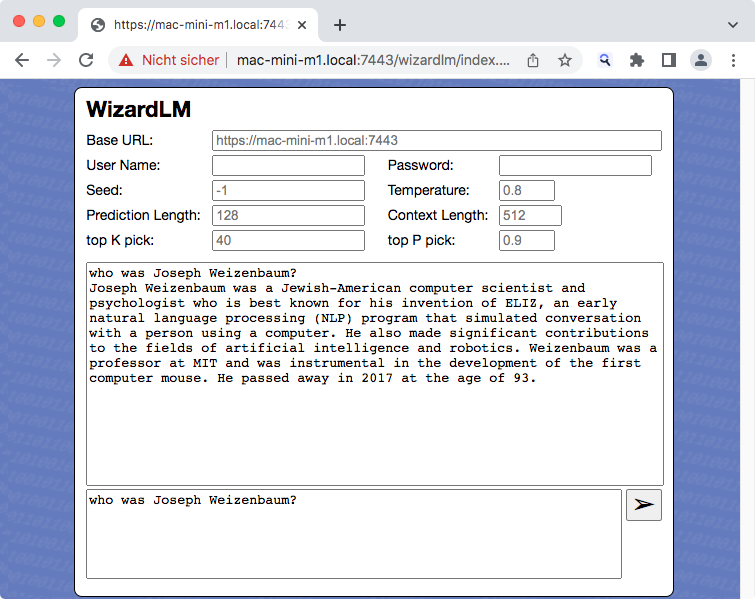This screenshot has width=755, height=599.
Task: Click the top P pick label
Action: coord(421,240)
